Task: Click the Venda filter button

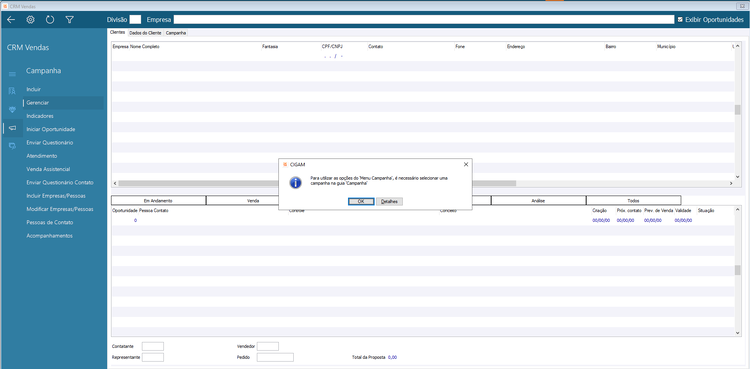Action: (x=254, y=201)
